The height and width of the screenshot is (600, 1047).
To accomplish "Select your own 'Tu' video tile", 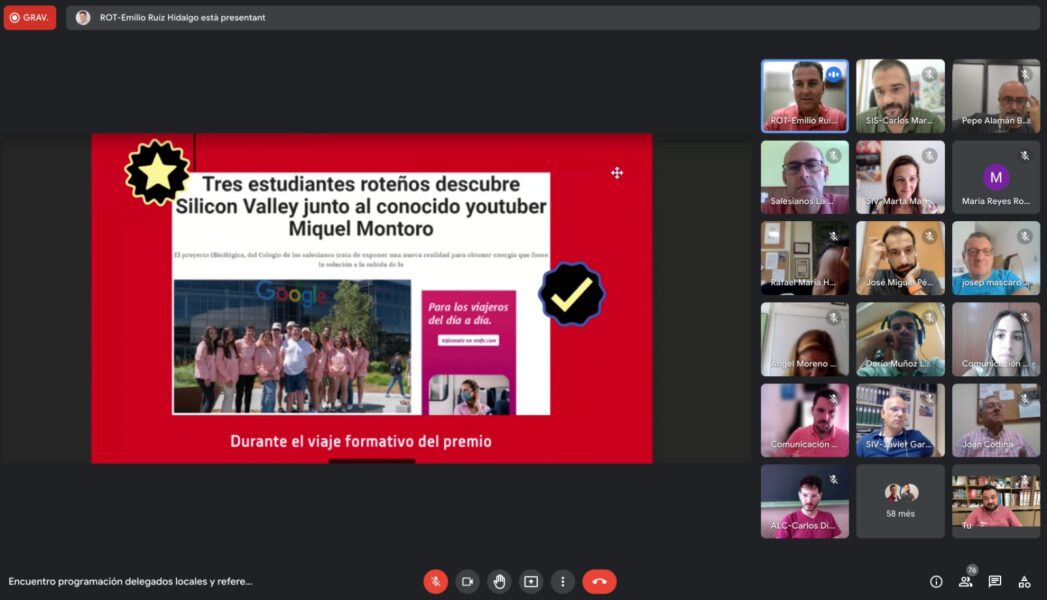I will [x=996, y=501].
